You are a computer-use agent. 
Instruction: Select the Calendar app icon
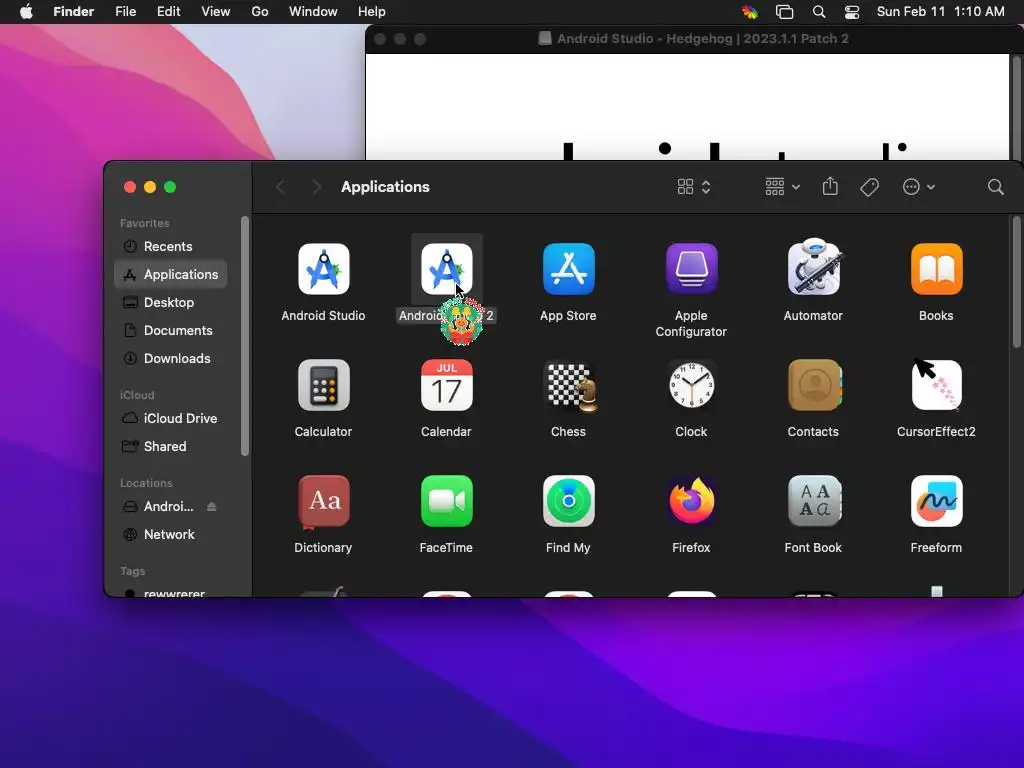click(x=447, y=385)
